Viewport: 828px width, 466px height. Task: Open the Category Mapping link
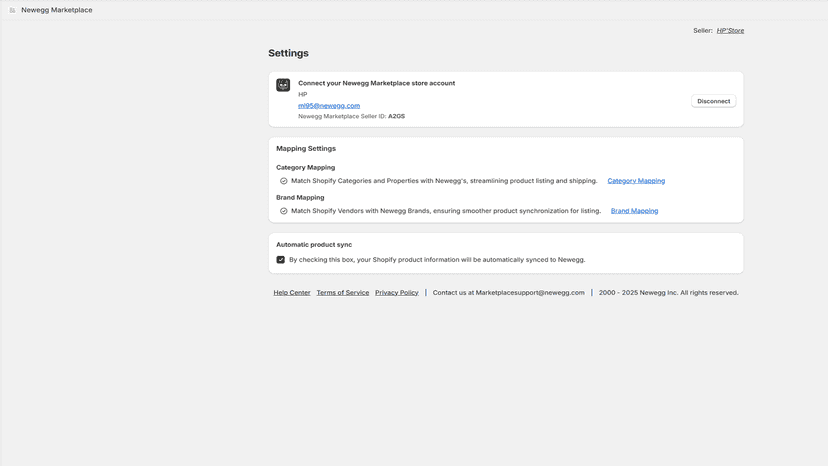[x=636, y=181]
